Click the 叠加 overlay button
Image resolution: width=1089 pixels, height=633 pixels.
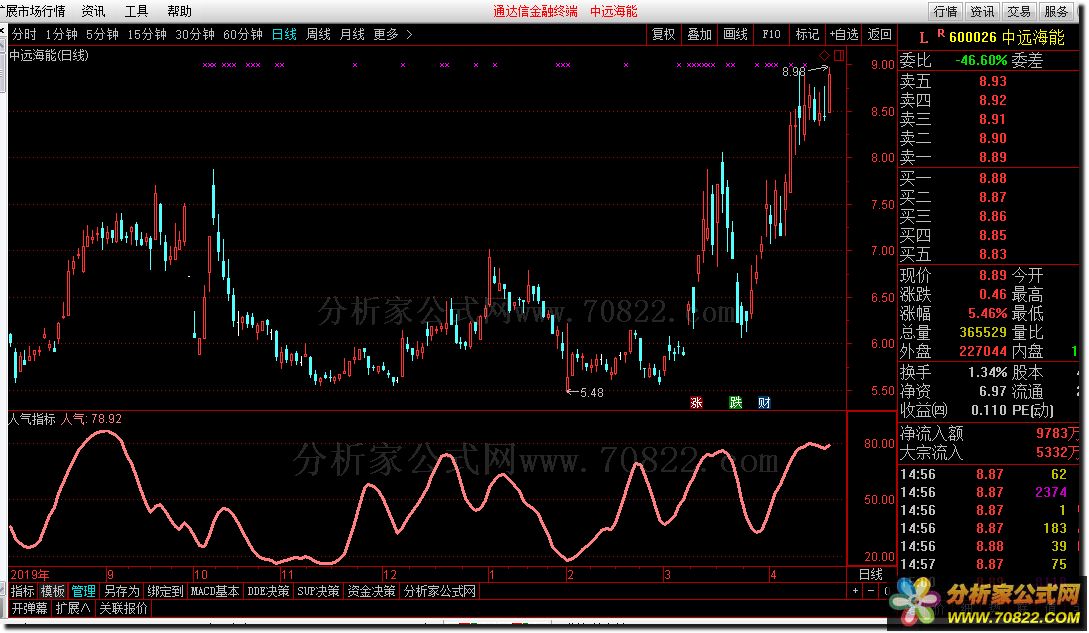pyautogui.click(x=699, y=34)
